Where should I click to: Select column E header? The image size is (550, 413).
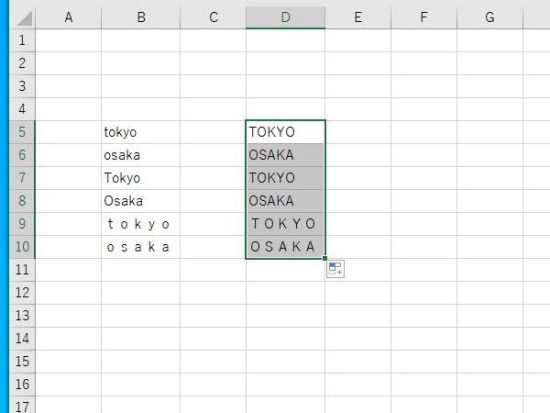[x=358, y=17]
